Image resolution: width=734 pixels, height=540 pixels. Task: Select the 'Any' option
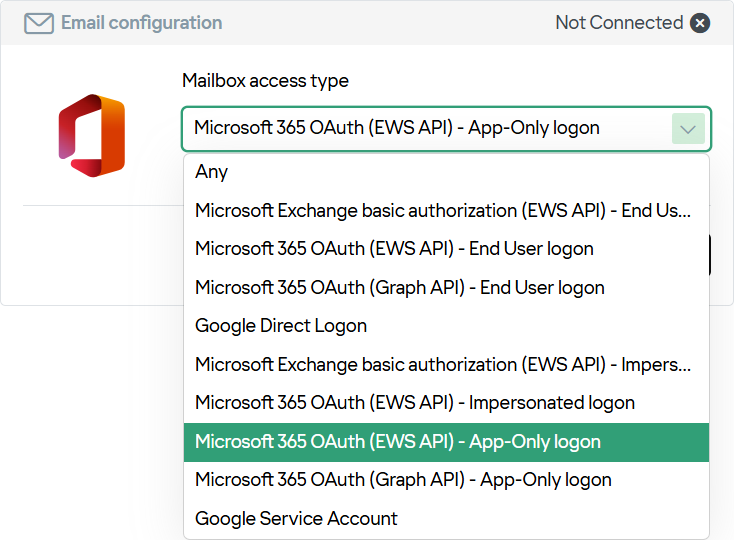(446, 172)
